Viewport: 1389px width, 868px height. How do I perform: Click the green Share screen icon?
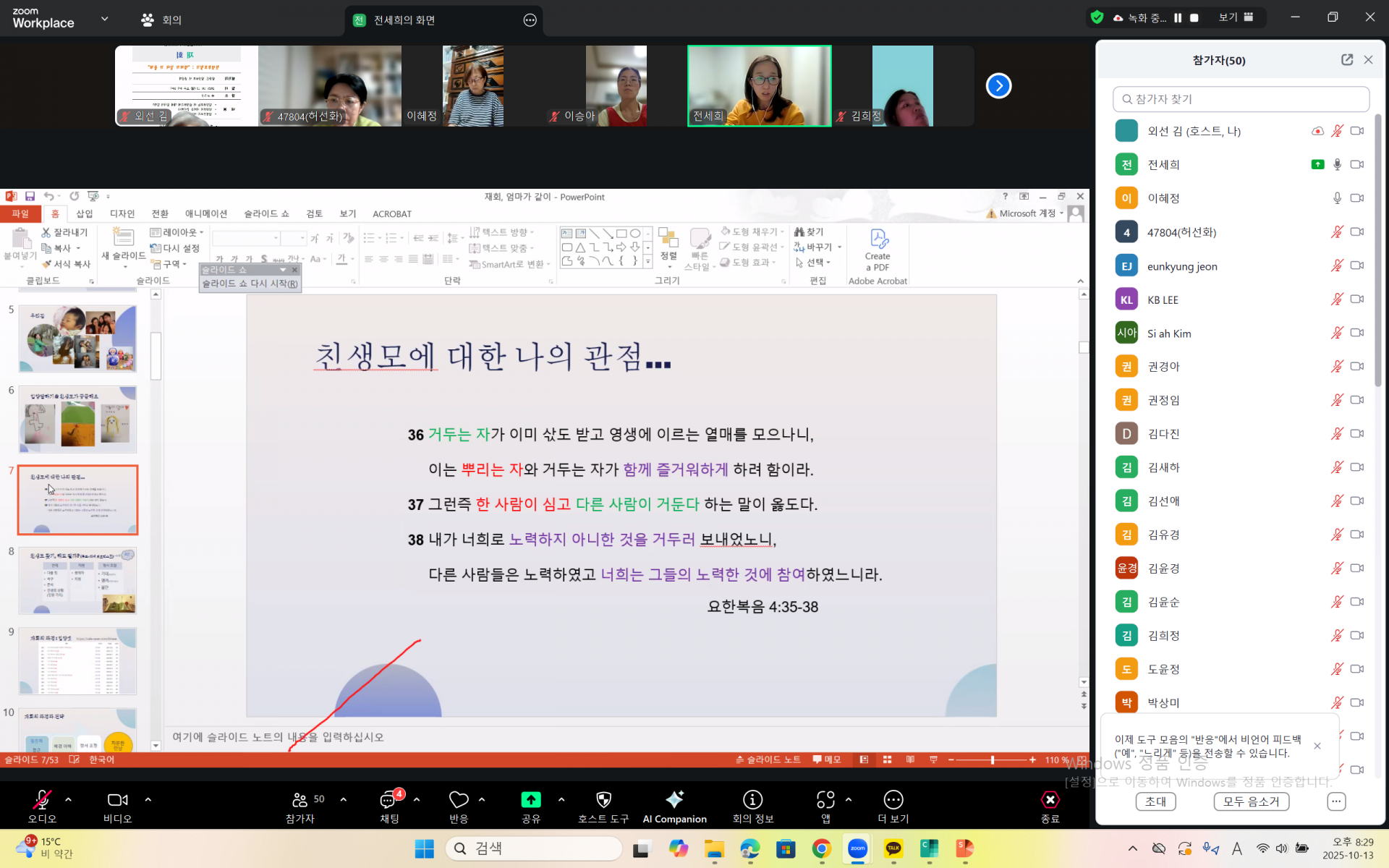[x=531, y=800]
